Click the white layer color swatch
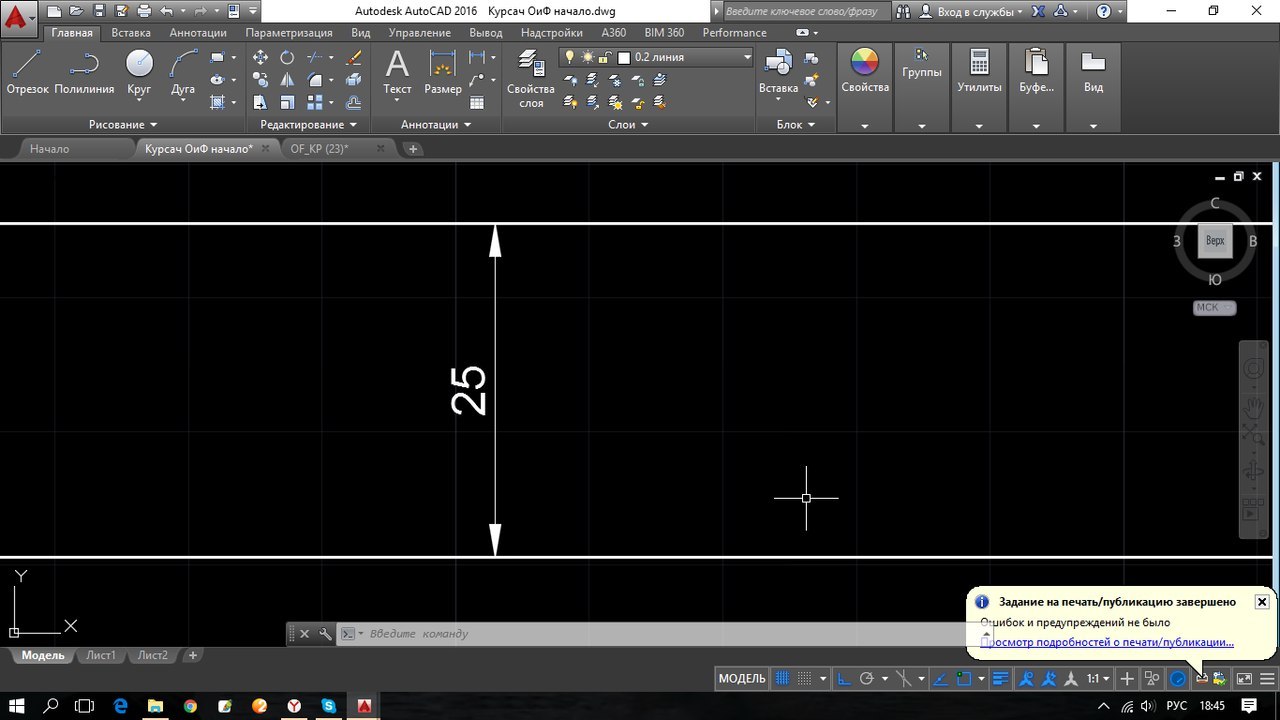 point(624,58)
